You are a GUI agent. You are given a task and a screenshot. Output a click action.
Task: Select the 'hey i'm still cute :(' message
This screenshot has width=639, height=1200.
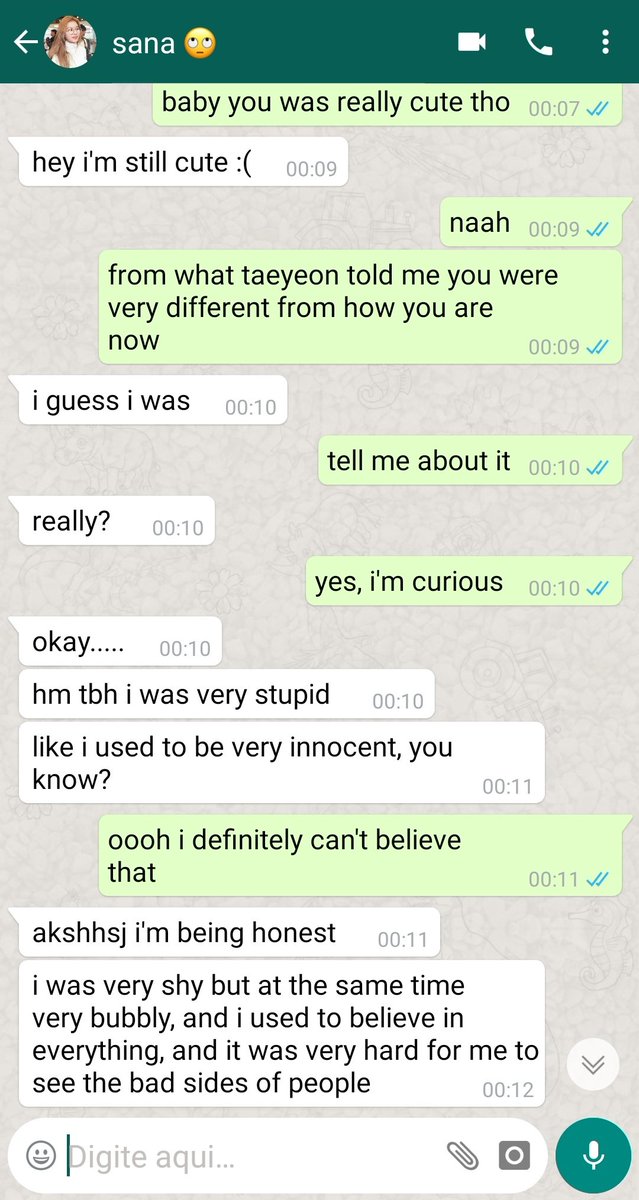point(183,163)
